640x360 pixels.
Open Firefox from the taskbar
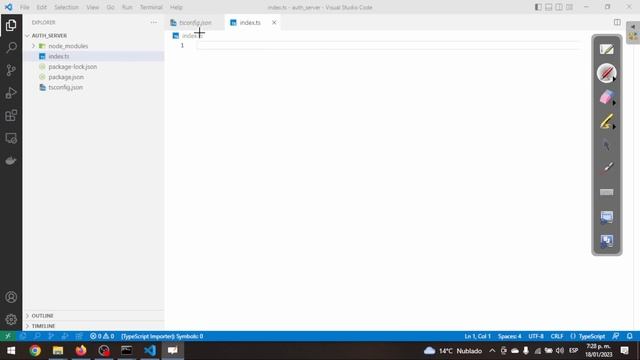tap(81, 351)
